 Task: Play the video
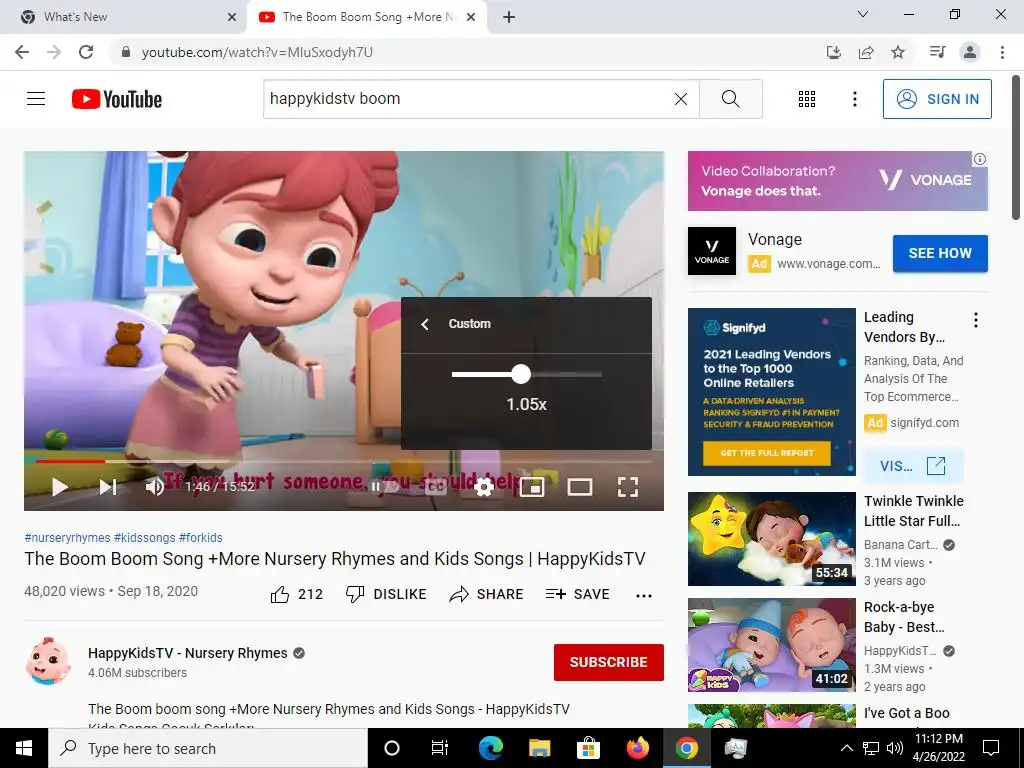coord(59,487)
